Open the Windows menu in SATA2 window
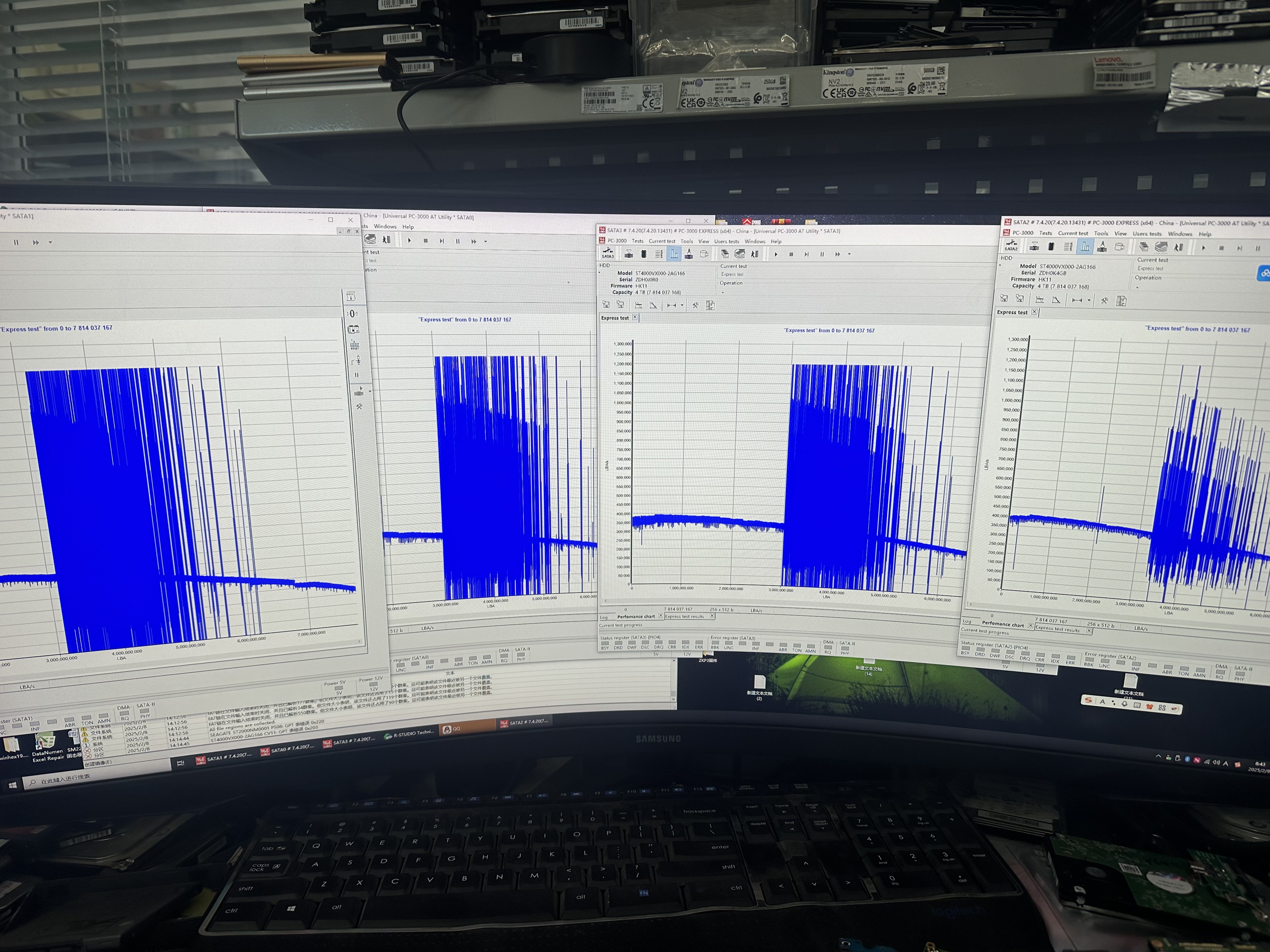Screen dimensions: 1270x952 (1180, 234)
